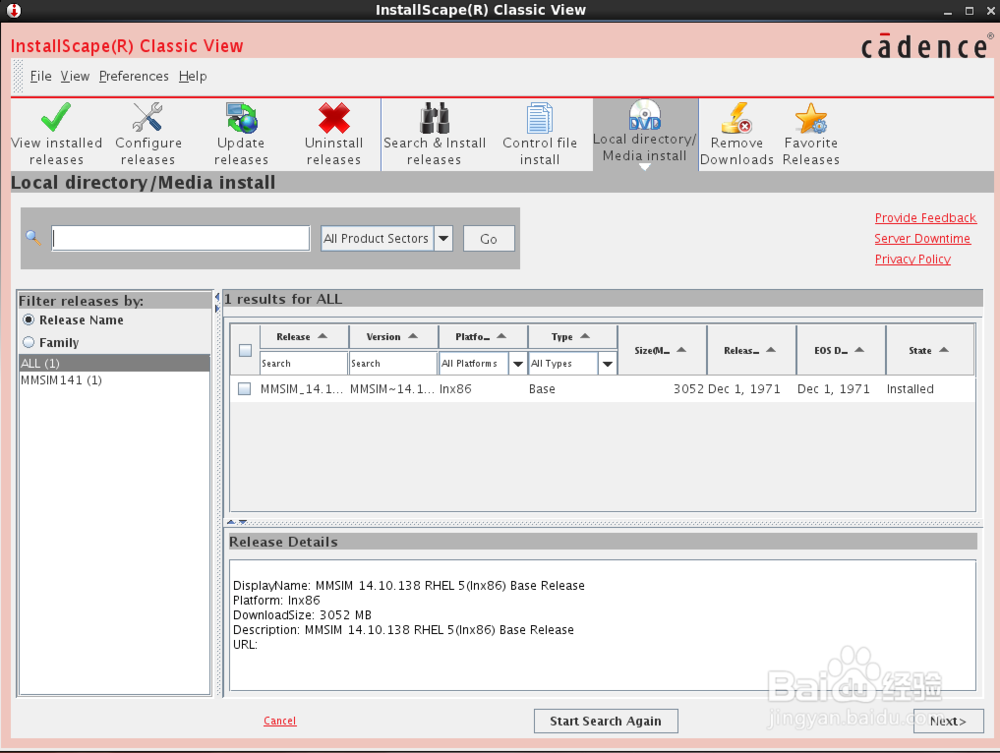Collapse the filter panel splitter arrows
1000x753 pixels.
pos(217,302)
